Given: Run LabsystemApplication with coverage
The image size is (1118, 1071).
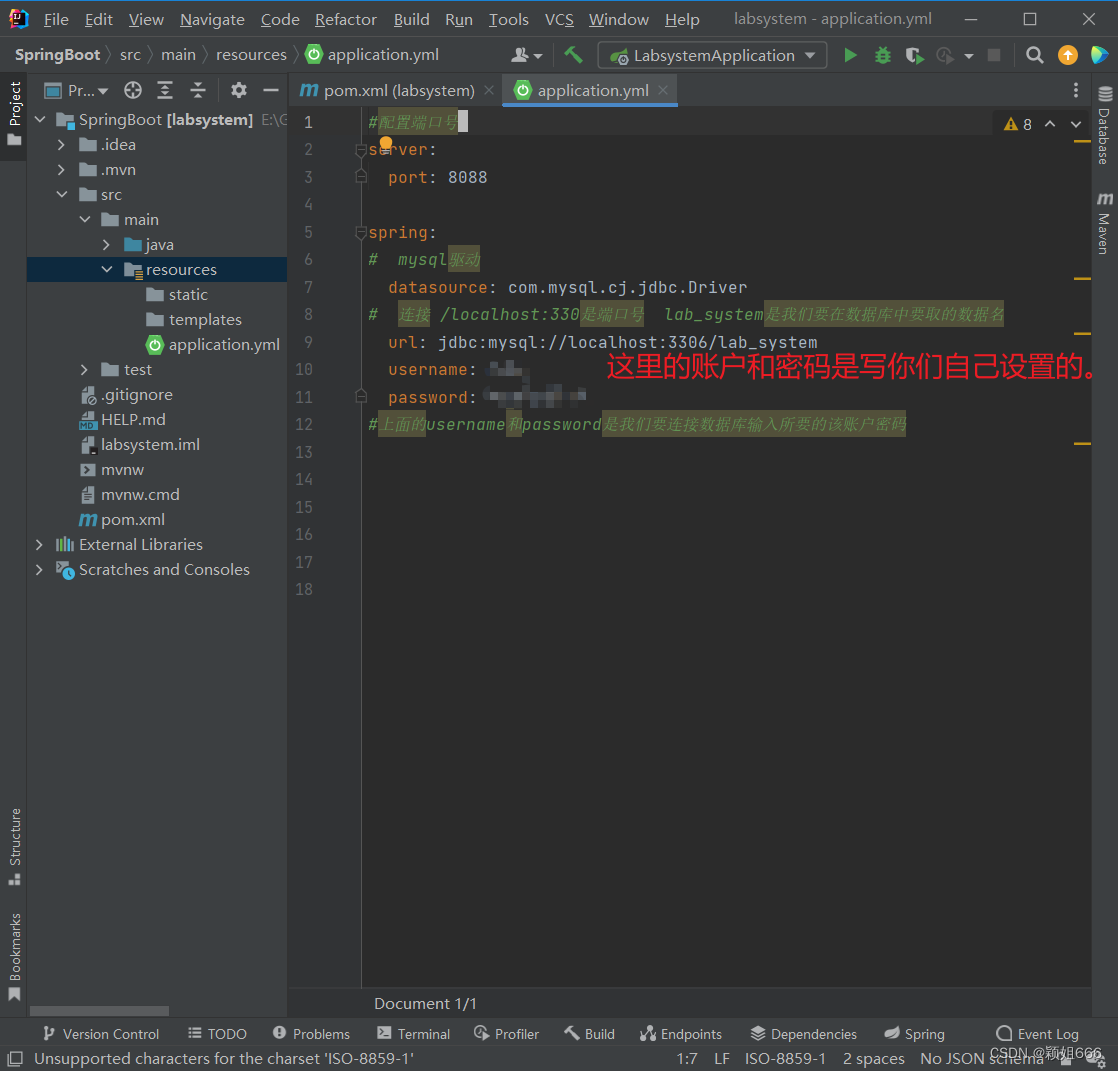Looking at the screenshot, I should (913, 55).
